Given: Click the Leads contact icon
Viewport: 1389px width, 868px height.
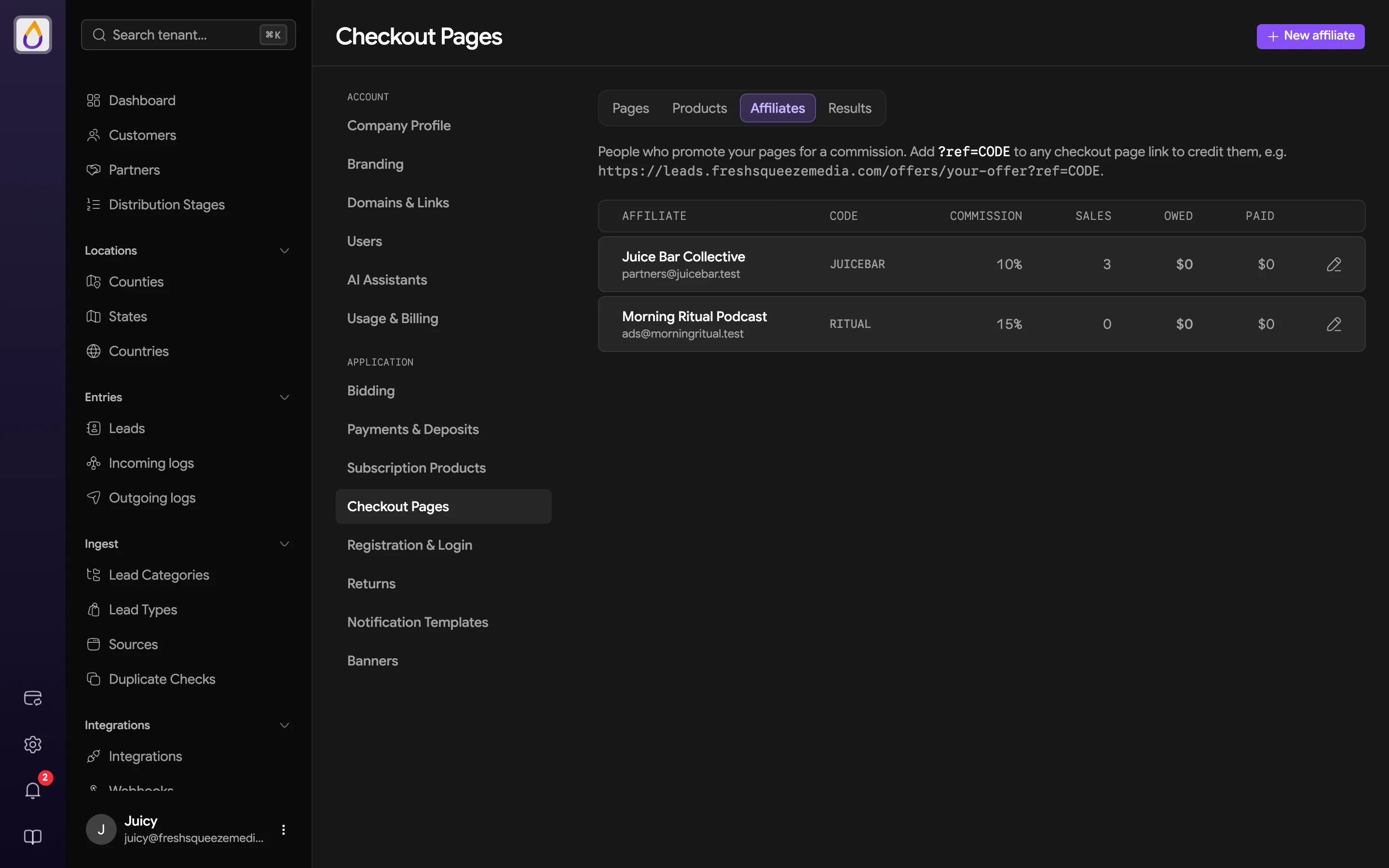Looking at the screenshot, I should click(94, 428).
